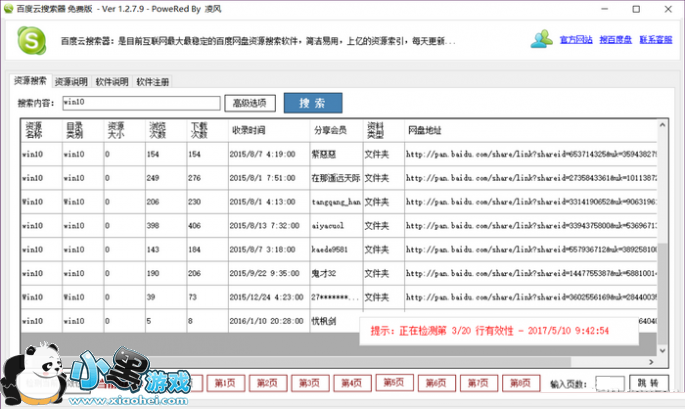Click the 跳转 jump button
Image resolution: width=685 pixels, height=409 pixels.
647,383
